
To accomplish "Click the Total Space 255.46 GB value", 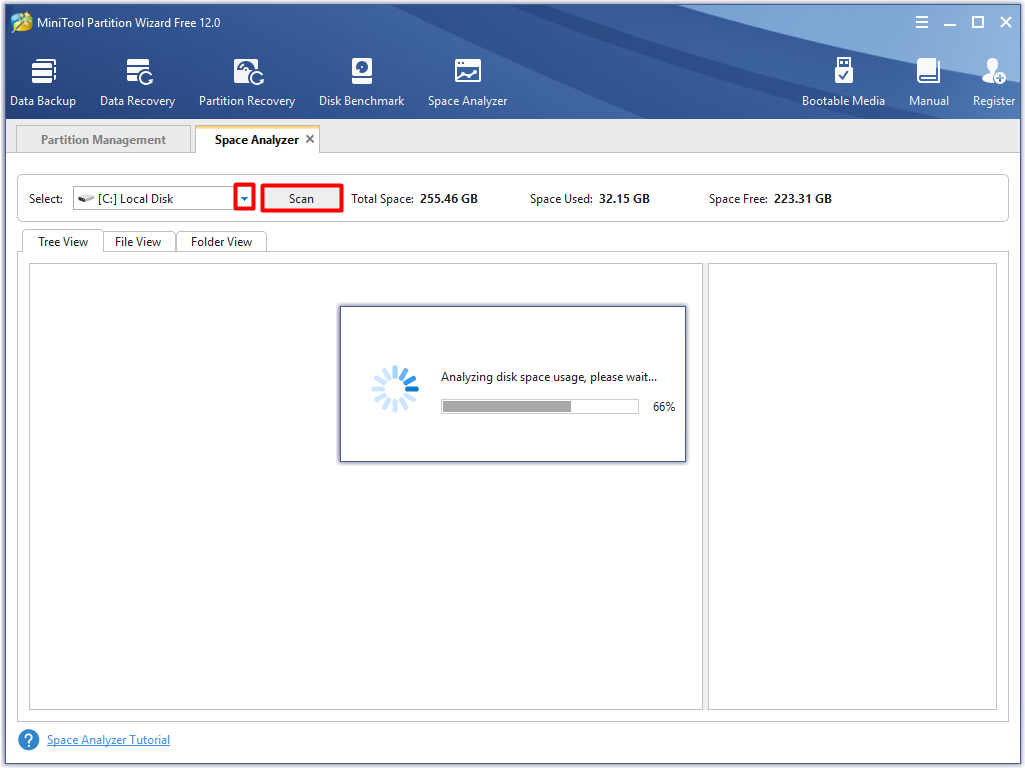I will click(x=448, y=199).
